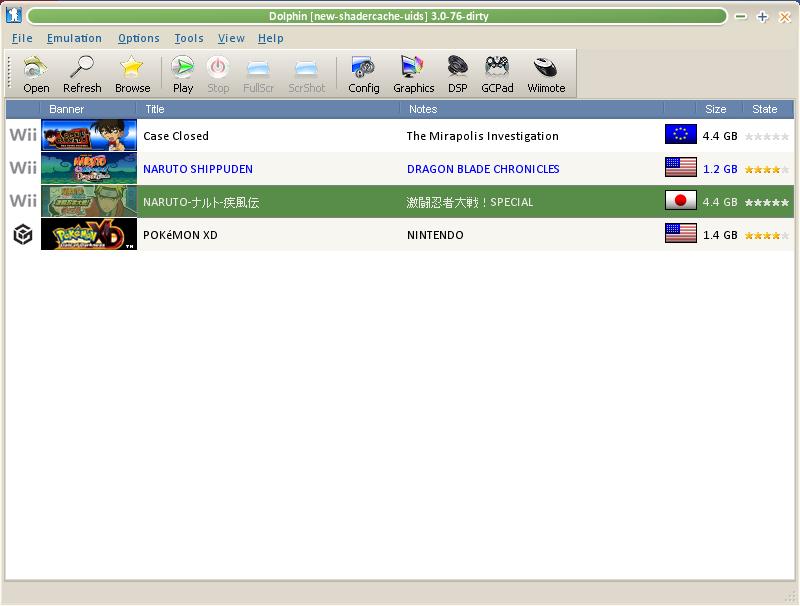The image size is (800, 606).
Task: Sort by Notes column header
Action: coord(532,109)
